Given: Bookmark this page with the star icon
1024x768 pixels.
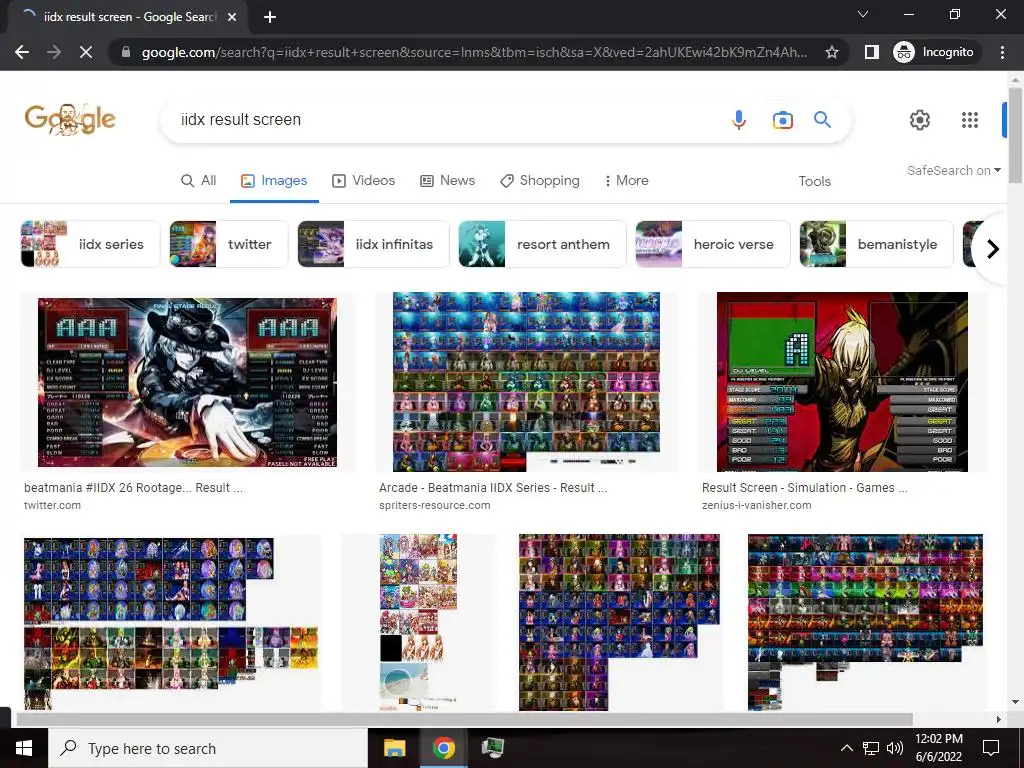Looking at the screenshot, I should pyautogui.click(x=831, y=52).
